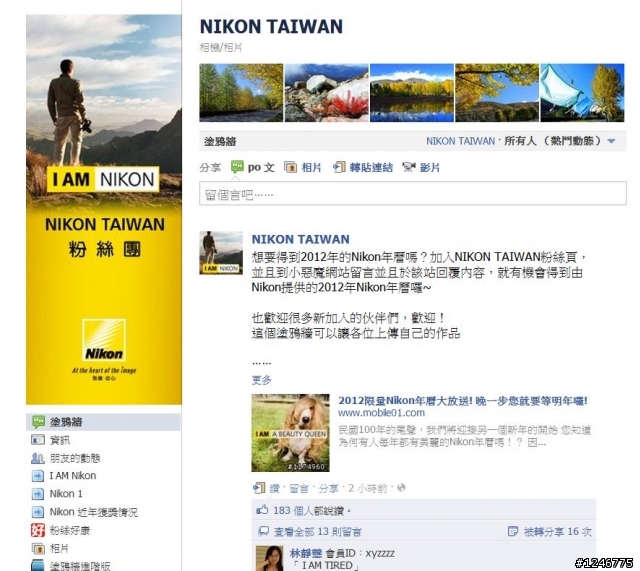Choose the 相片 photo share icon
The width and height of the screenshot is (640, 571).
tap(290, 167)
